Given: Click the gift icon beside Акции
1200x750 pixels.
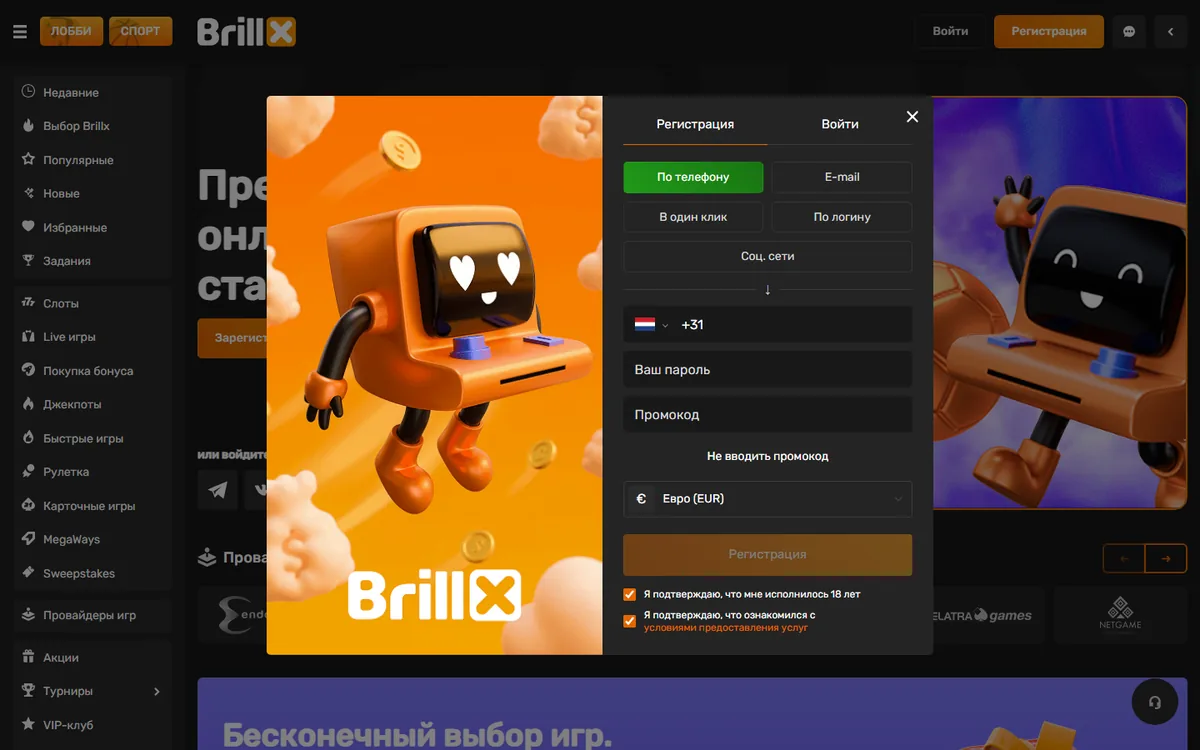Looking at the screenshot, I should (x=28, y=657).
